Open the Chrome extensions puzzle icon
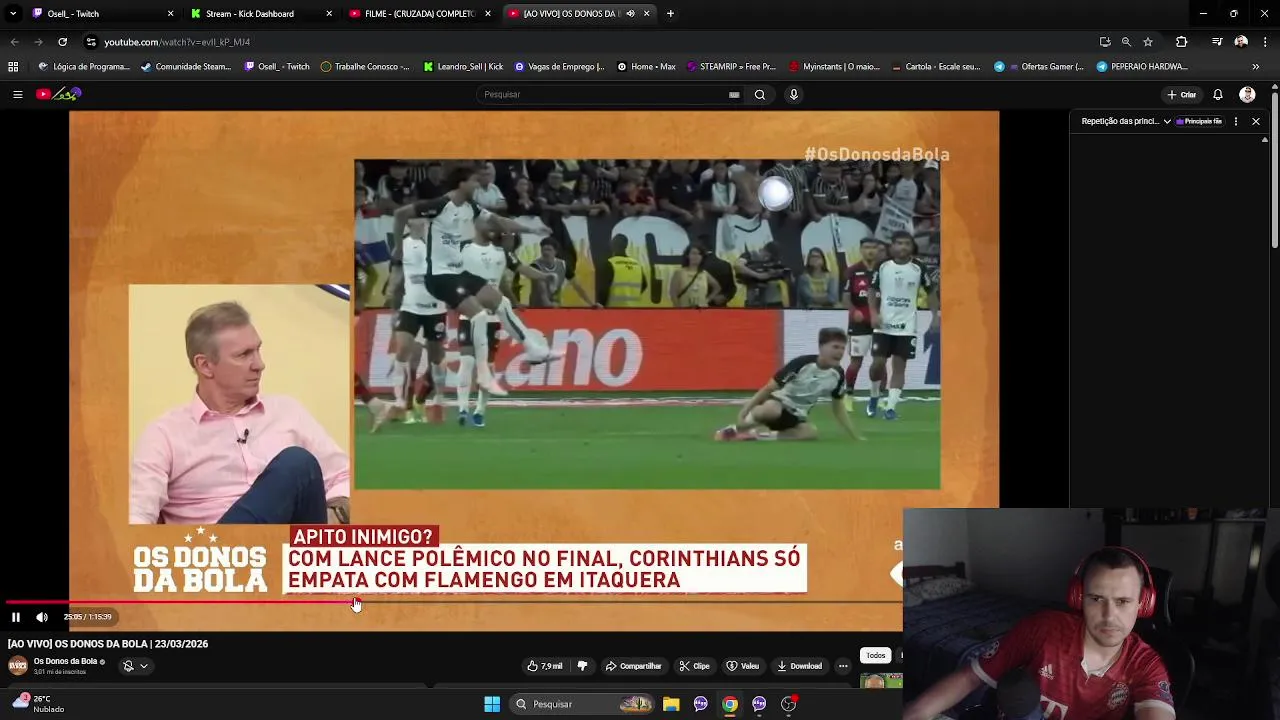The image size is (1280, 720). pos(1181,42)
